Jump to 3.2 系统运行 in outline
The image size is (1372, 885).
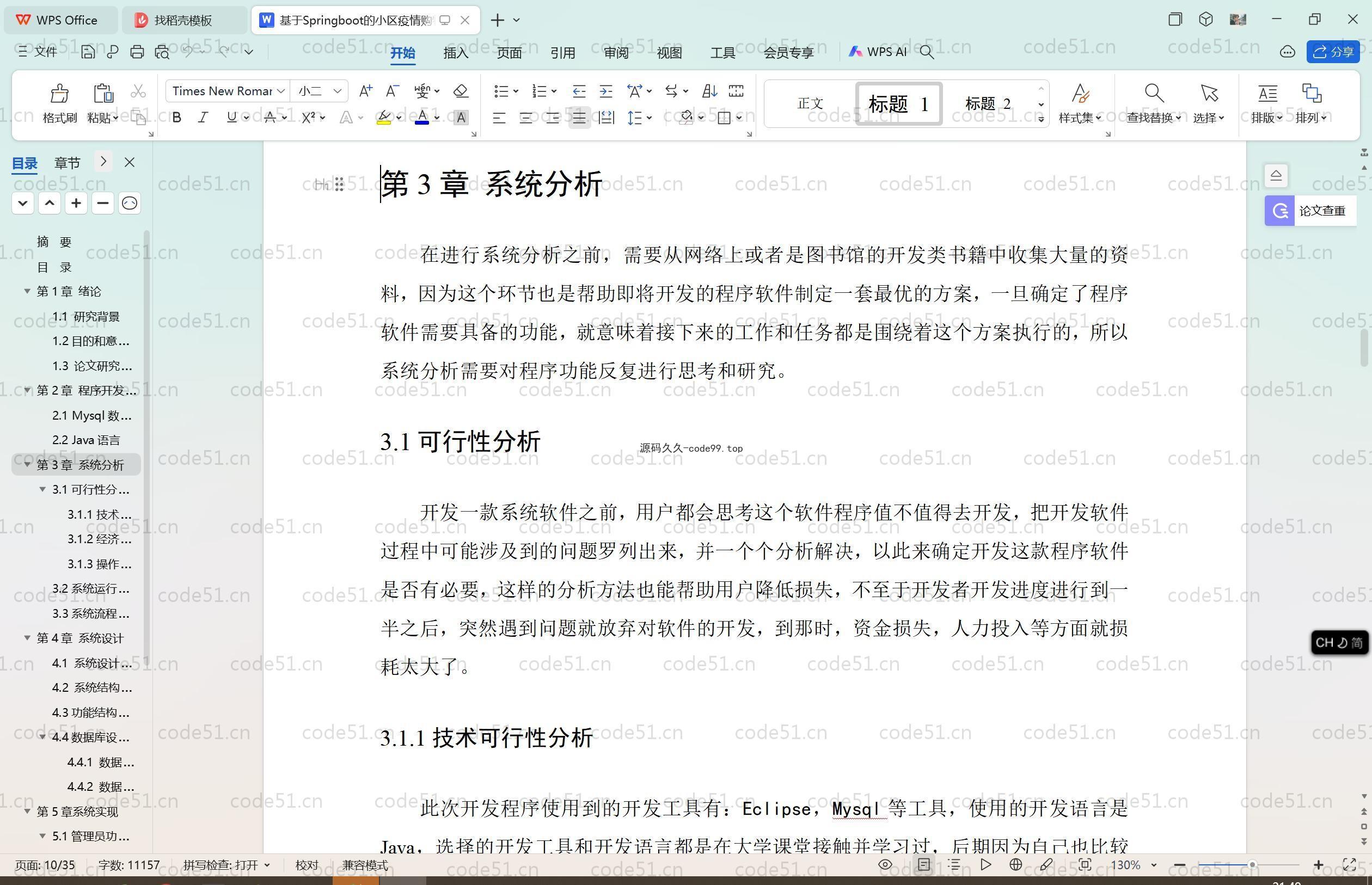(91, 588)
